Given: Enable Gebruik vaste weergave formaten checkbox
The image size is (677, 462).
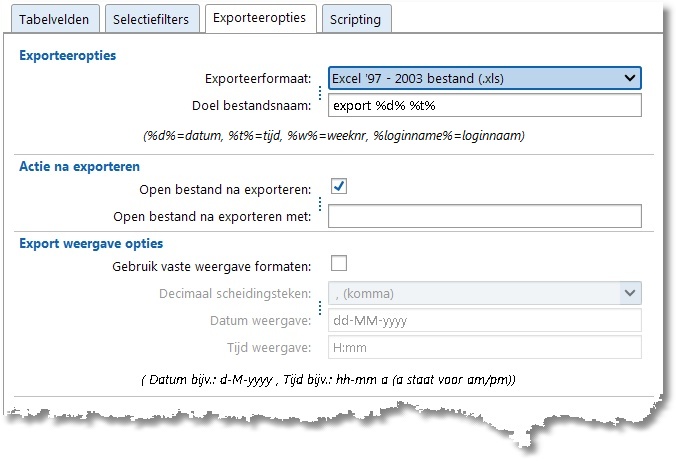Looking at the screenshot, I should [x=338, y=264].
